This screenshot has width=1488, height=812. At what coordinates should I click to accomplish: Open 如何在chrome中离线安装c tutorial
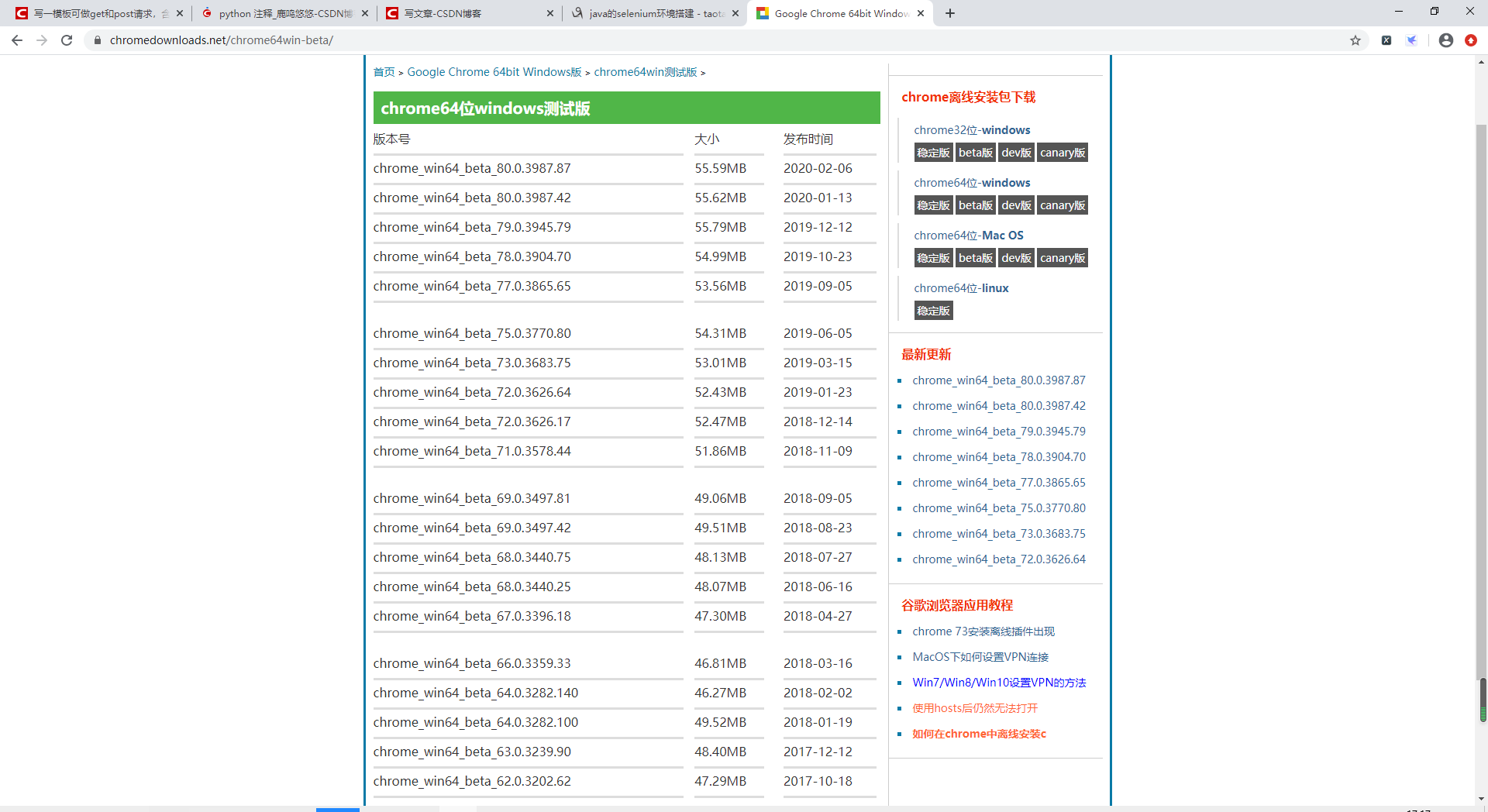coord(979,734)
